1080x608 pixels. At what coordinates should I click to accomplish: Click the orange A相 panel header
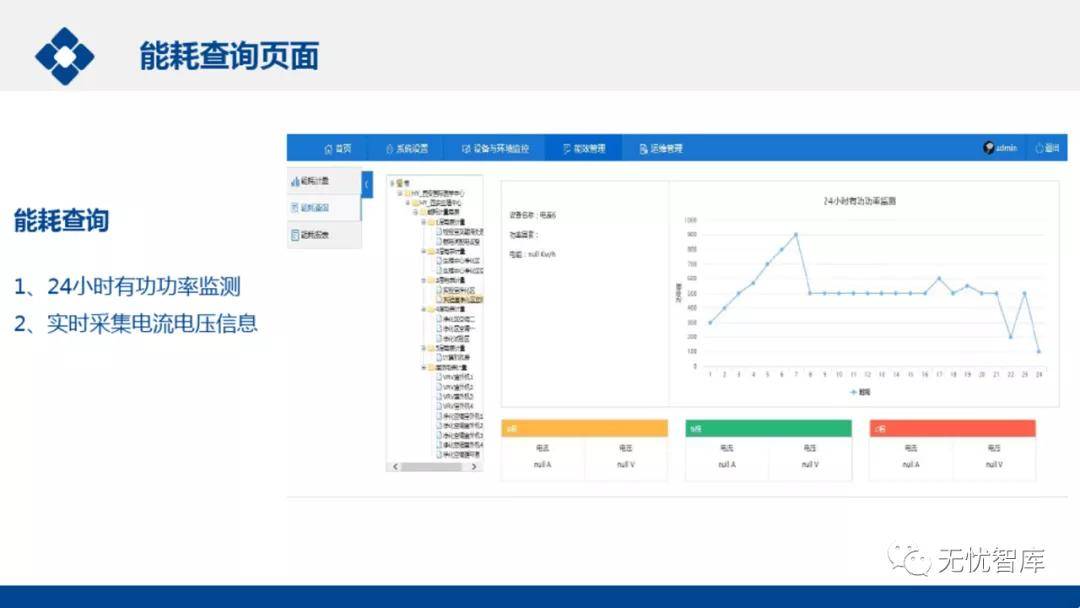(x=584, y=428)
